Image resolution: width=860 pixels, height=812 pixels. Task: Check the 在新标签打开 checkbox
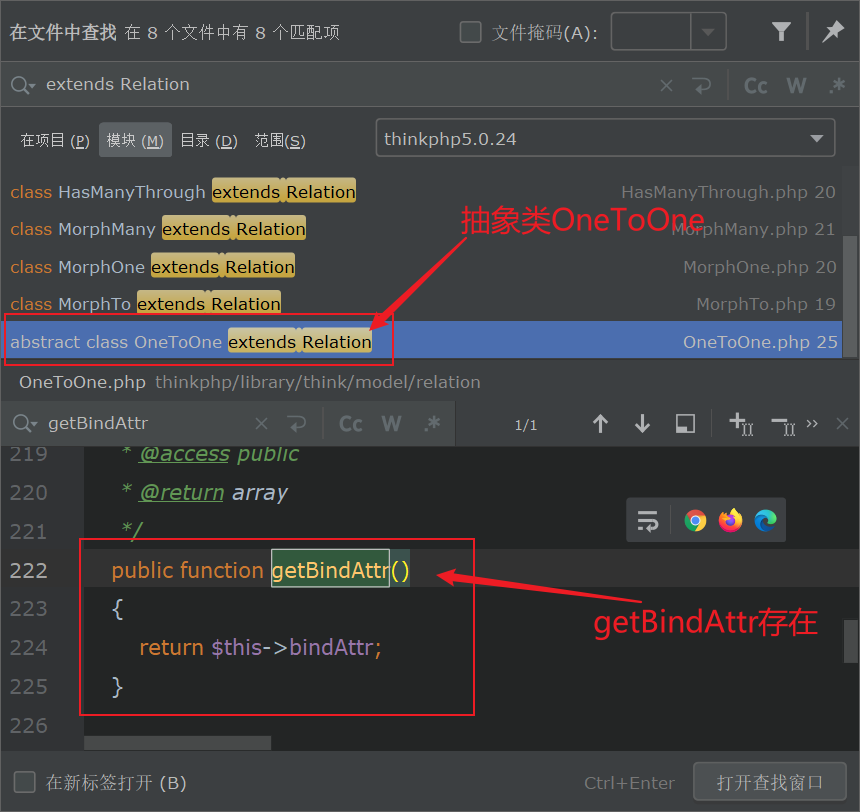[x=25, y=782]
